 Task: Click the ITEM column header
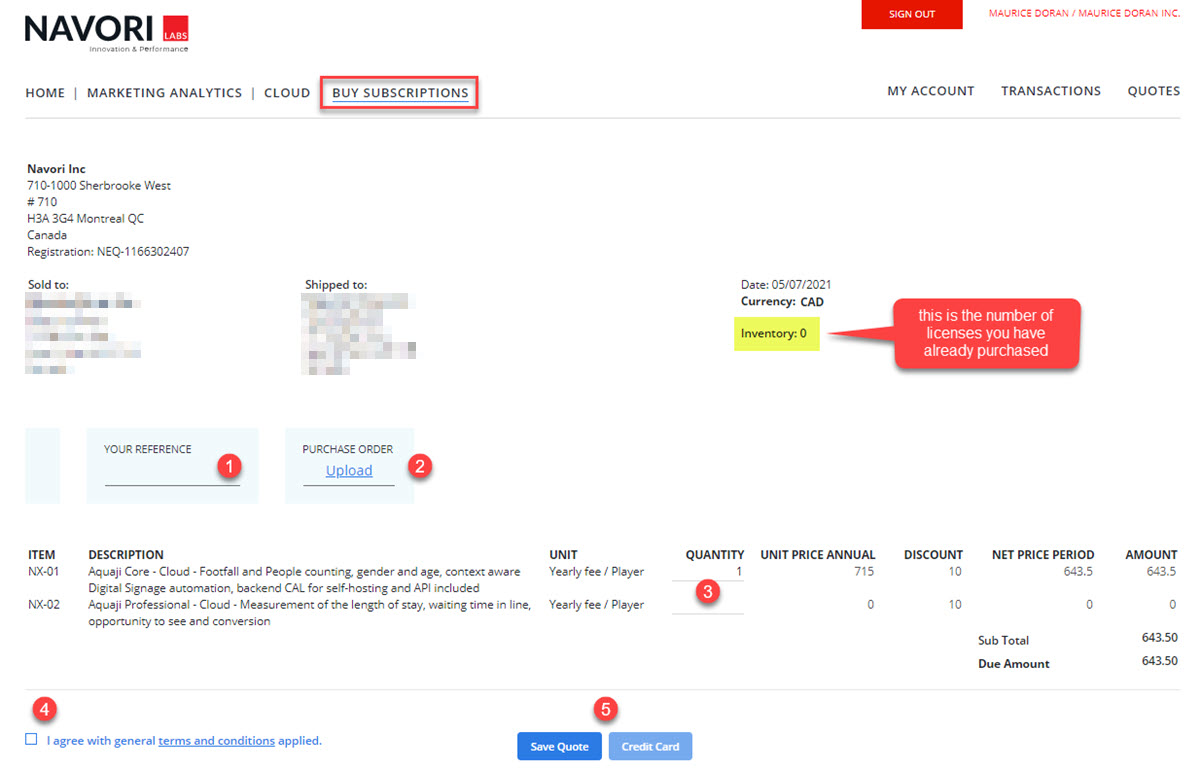point(42,555)
